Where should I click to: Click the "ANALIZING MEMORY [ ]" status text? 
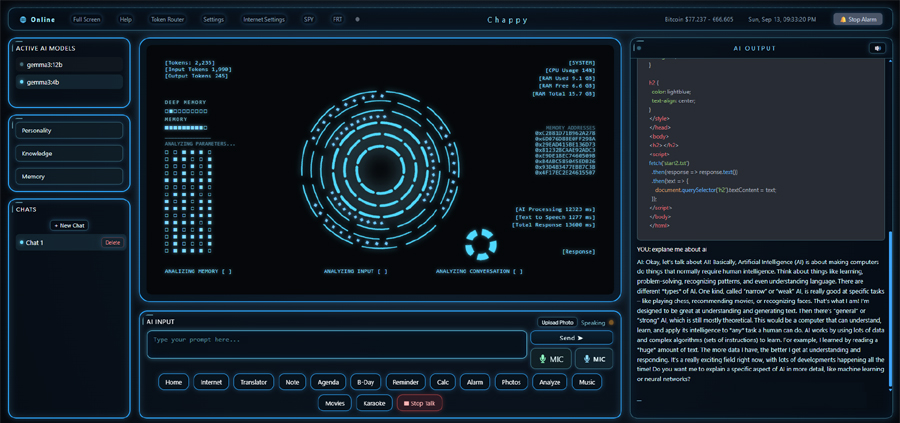198,271
